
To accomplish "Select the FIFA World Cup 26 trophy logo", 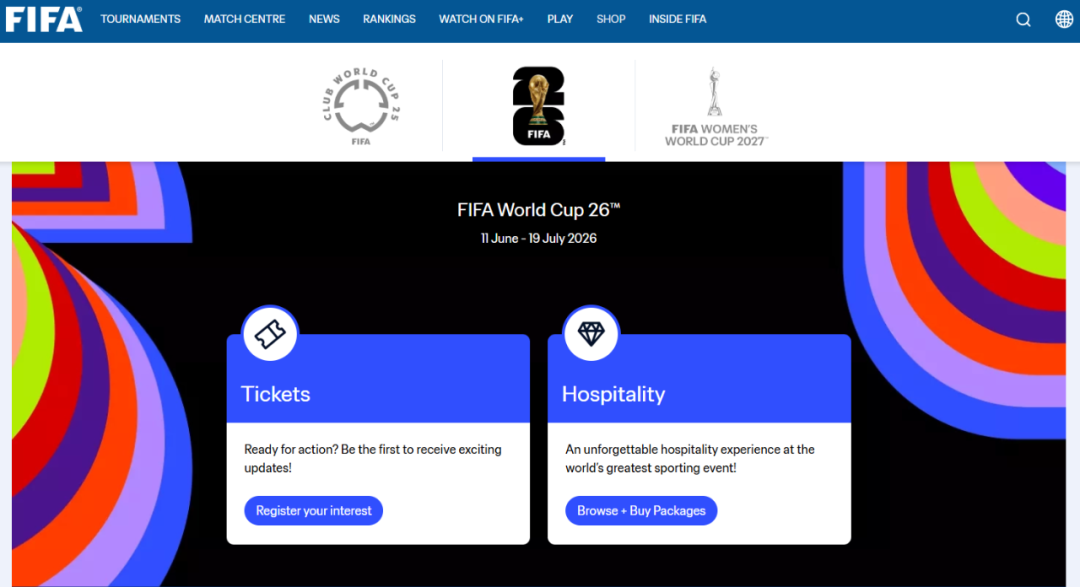I will 539,106.
